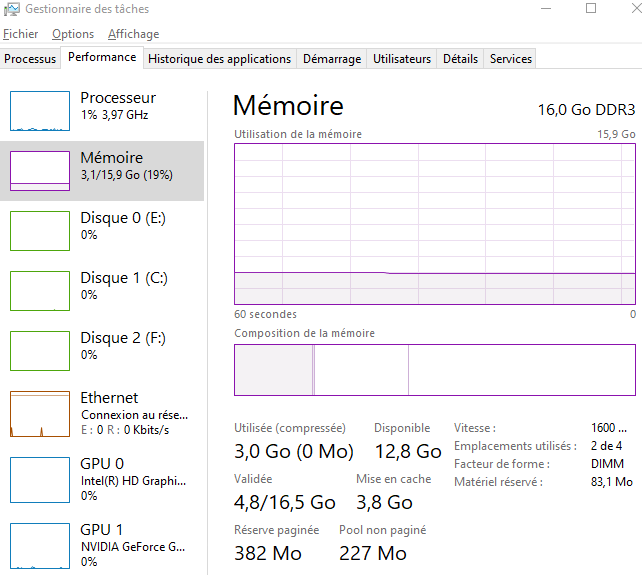Click the 16,0 Go DDR3 label

tap(586, 110)
